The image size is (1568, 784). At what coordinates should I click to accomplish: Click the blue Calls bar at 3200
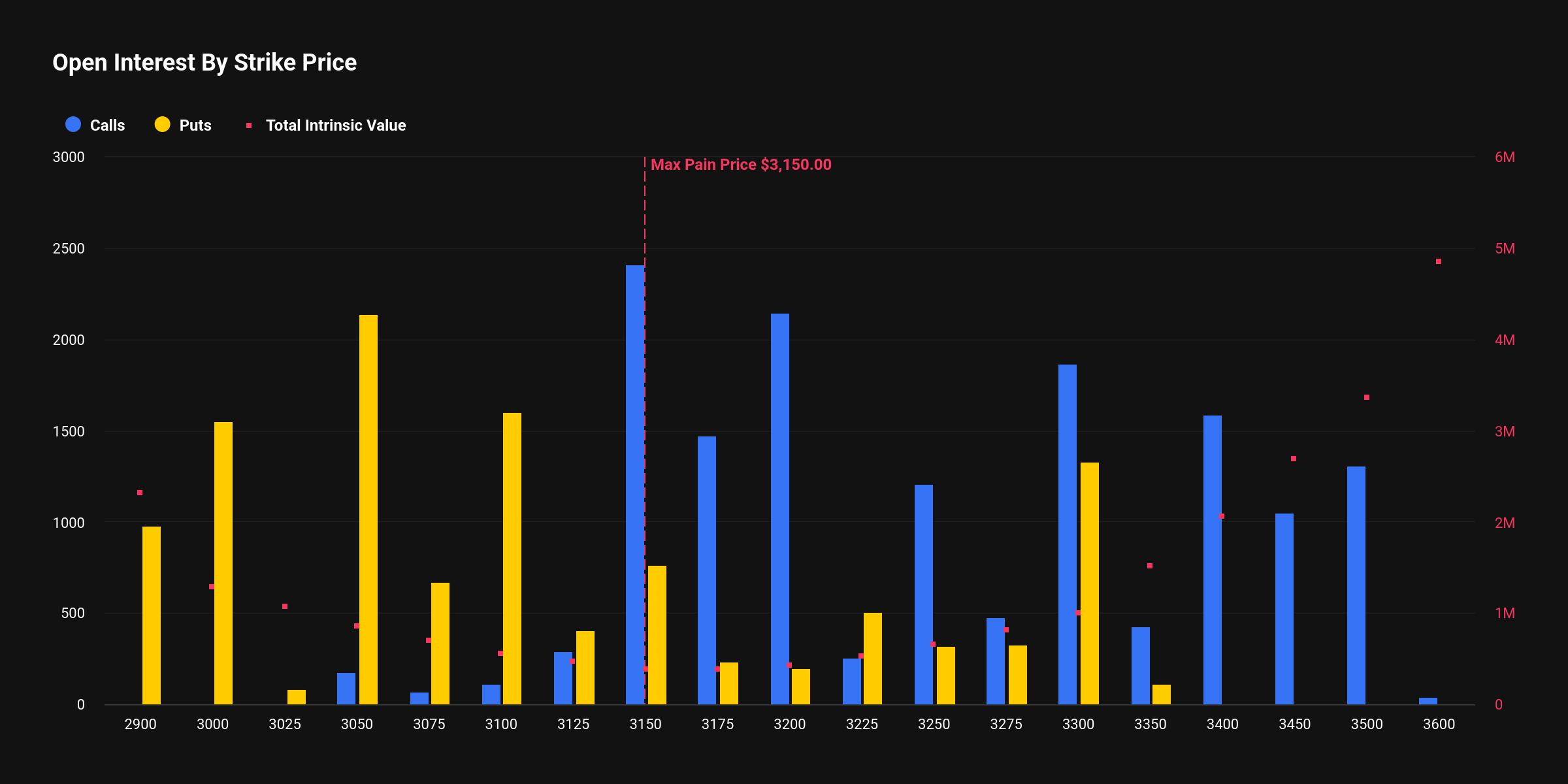click(x=779, y=510)
